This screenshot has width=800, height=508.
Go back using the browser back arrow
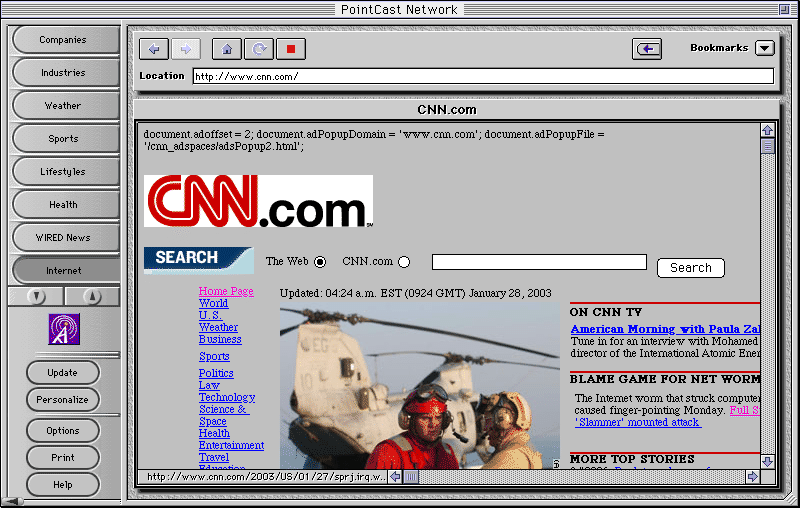pos(154,49)
